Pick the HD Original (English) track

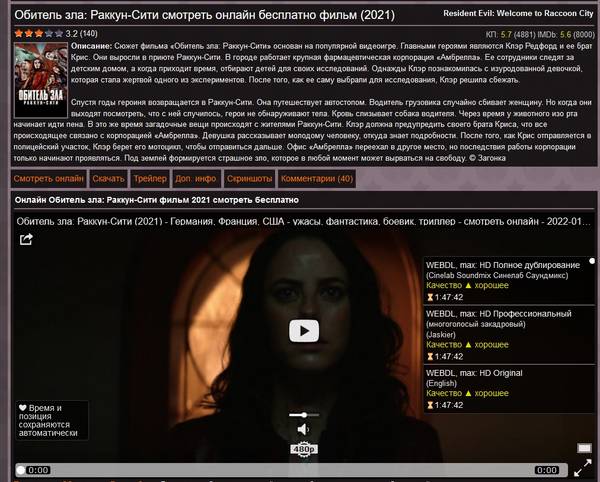509,389
